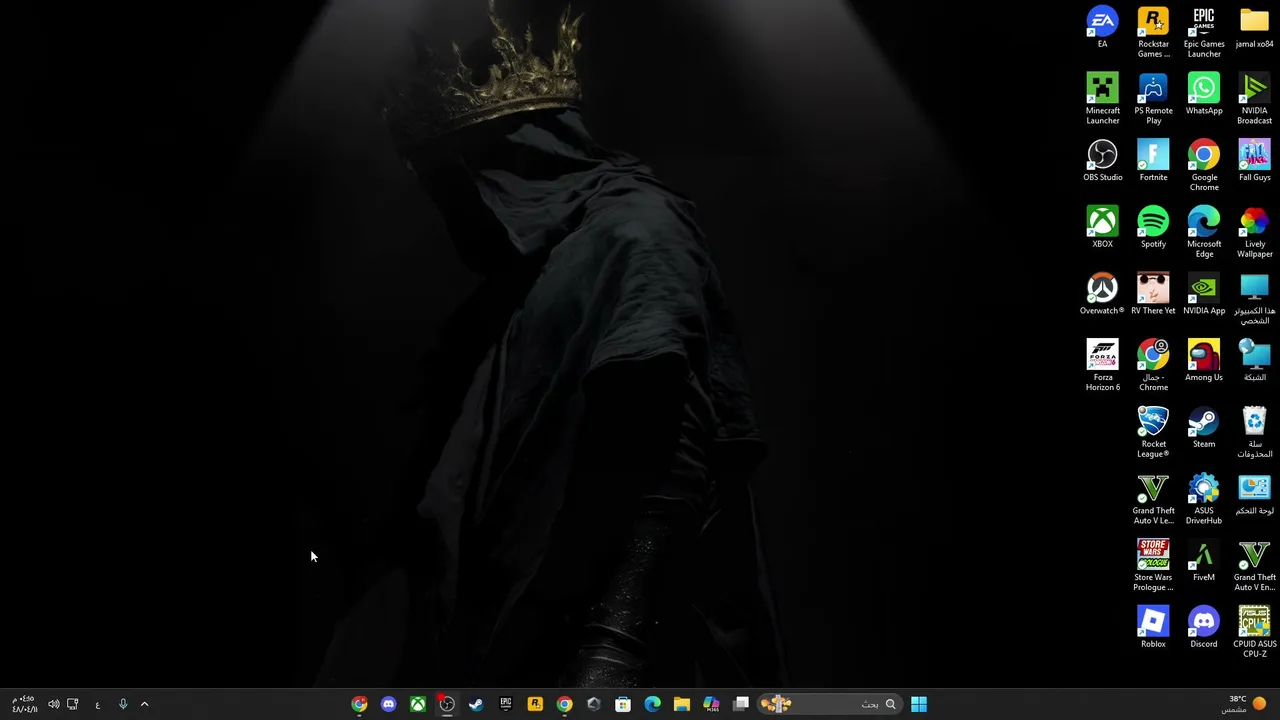The width and height of the screenshot is (1280, 720).
Task: Select the Fall Guys icon
Action: (x=1254, y=161)
